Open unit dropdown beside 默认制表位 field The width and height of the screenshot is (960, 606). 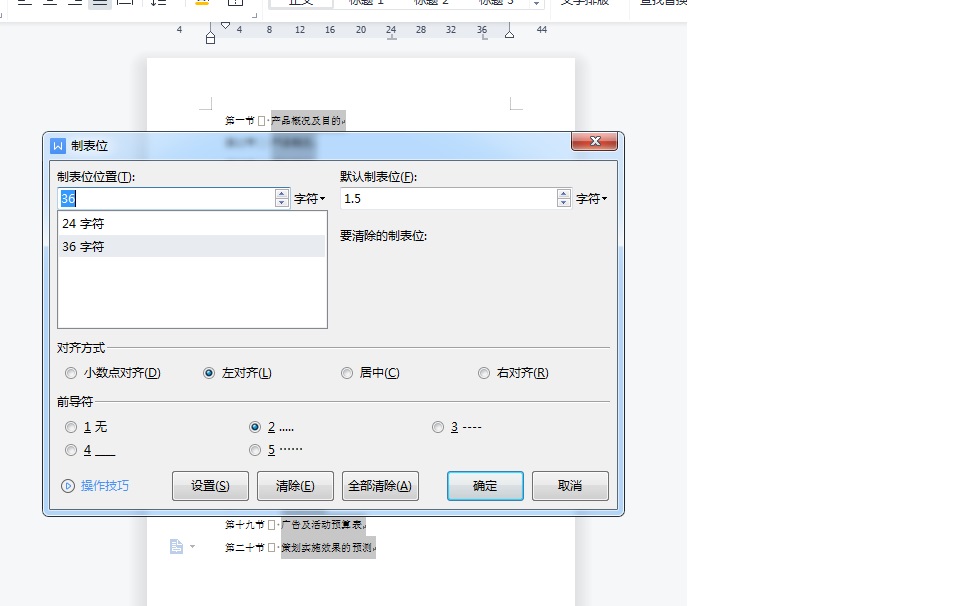592,199
